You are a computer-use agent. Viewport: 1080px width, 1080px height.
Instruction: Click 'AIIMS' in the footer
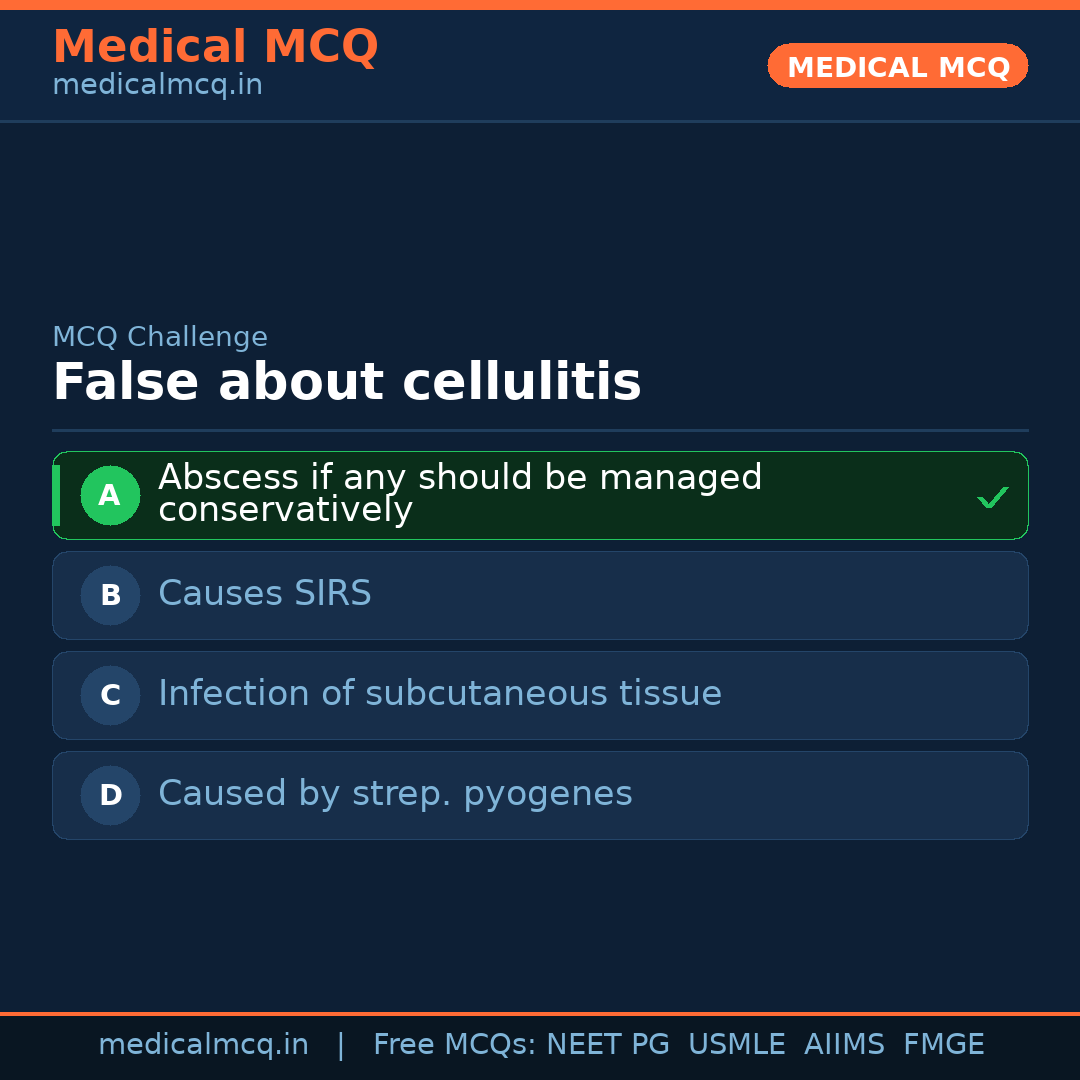click(844, 1045)
